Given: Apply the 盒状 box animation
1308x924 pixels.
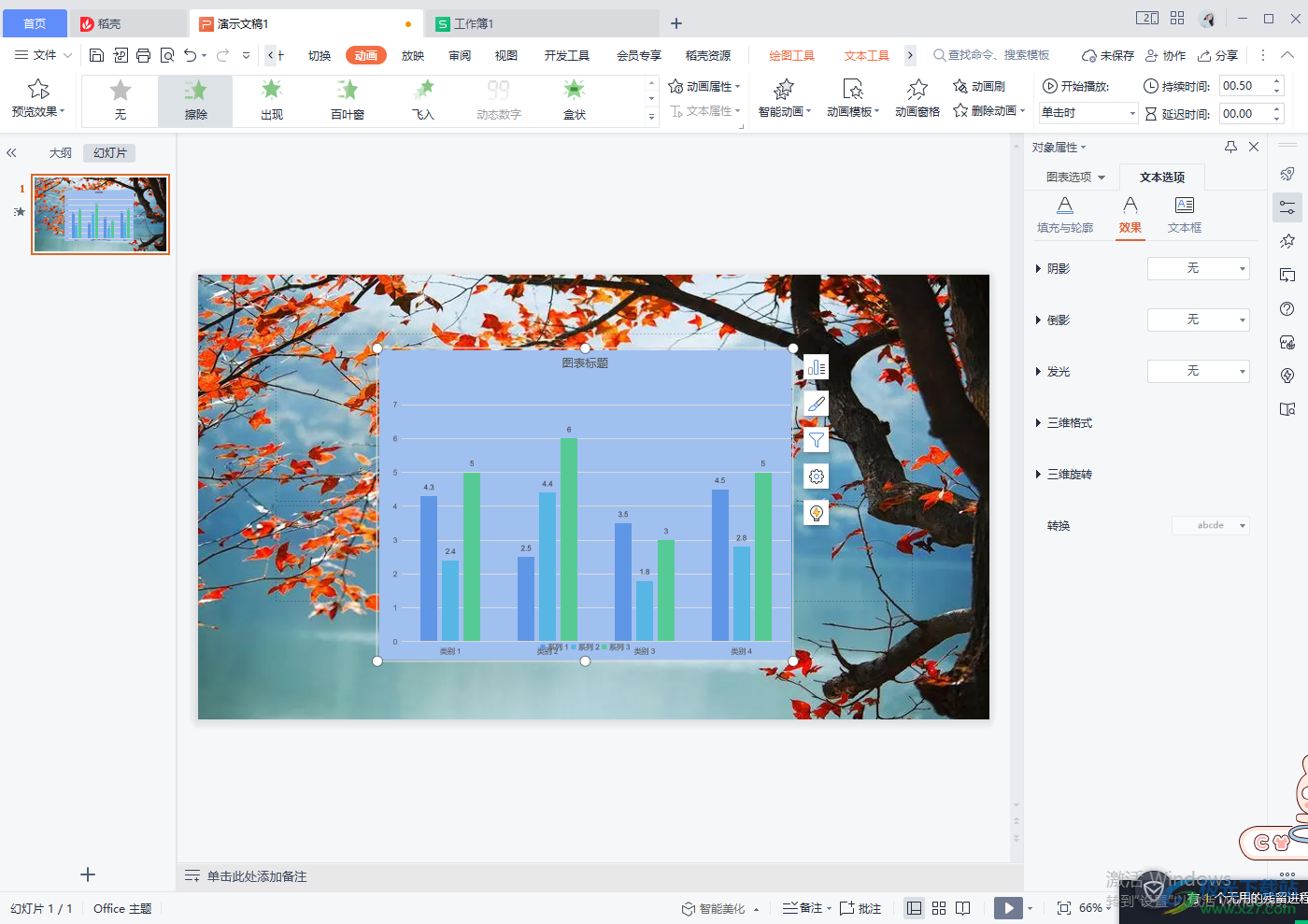Looking at the screenshot, I should pos(575,101).
